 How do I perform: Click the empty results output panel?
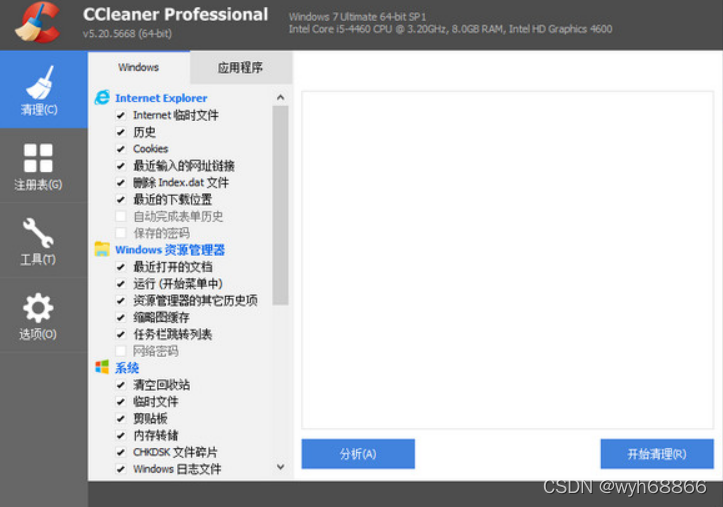pyautogui.click(x=508, y=260)
